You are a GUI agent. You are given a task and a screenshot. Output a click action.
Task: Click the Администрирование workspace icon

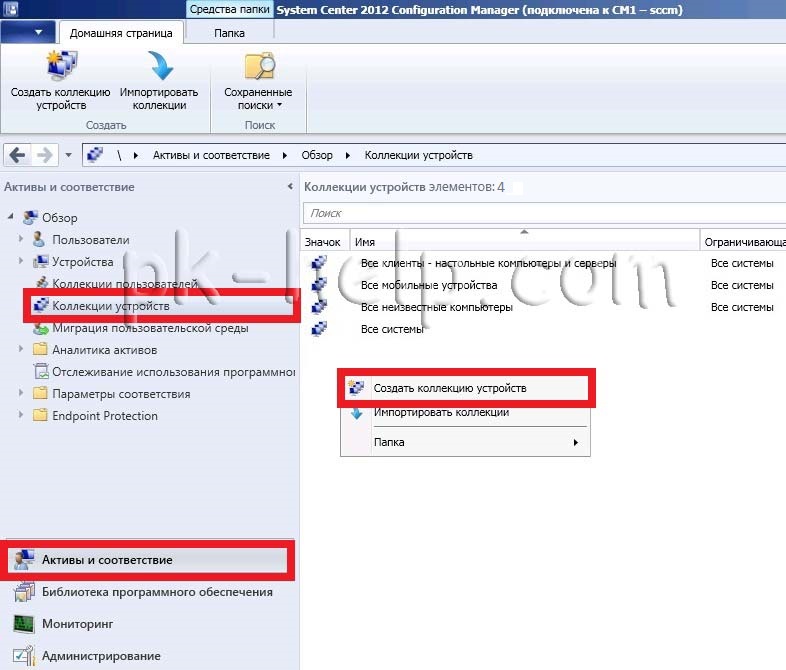pos(24,655)
